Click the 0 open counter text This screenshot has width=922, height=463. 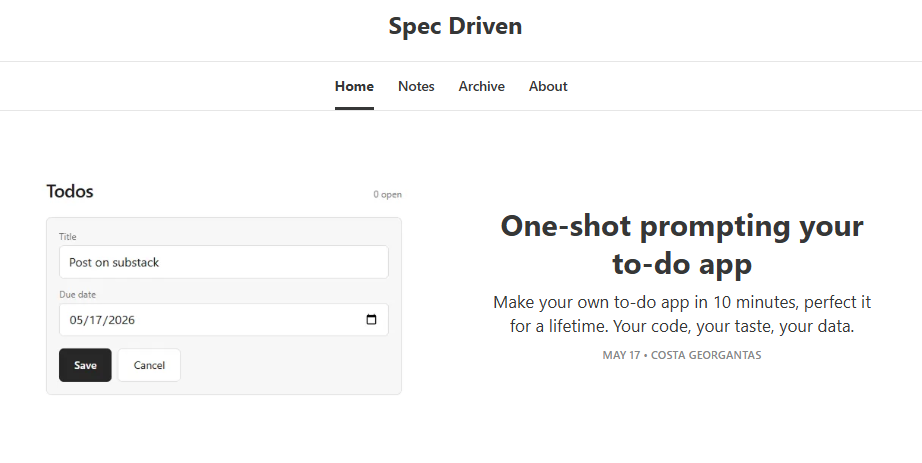tap(387, 194)
